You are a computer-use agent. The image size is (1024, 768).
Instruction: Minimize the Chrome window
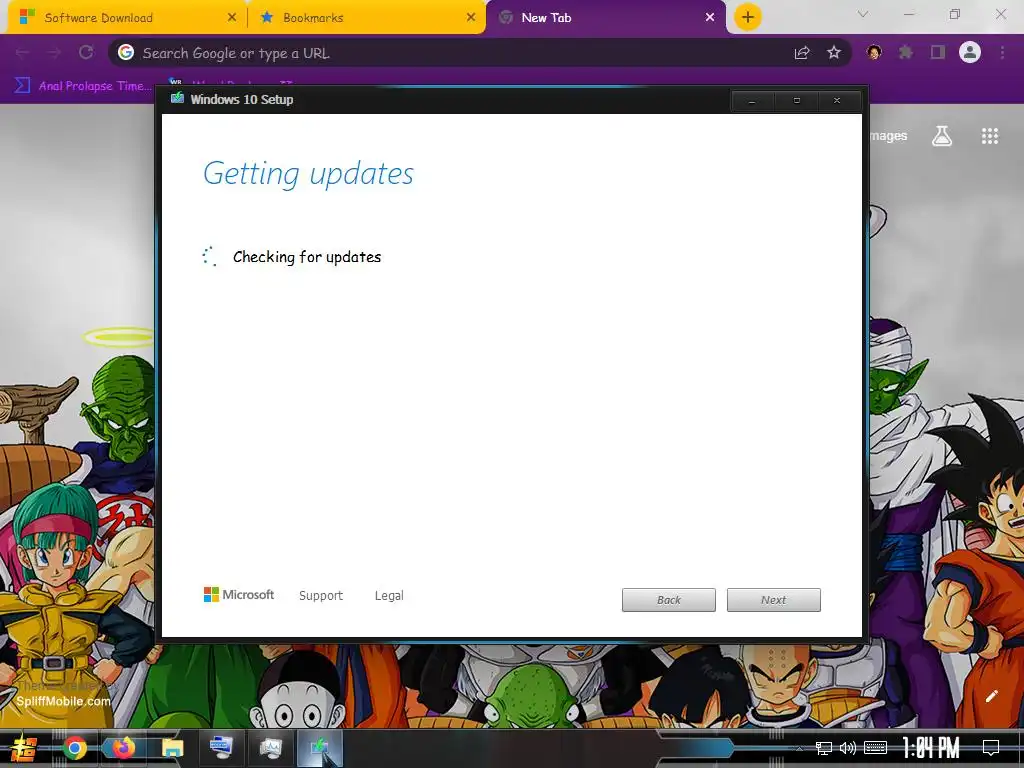pos(909,14)
